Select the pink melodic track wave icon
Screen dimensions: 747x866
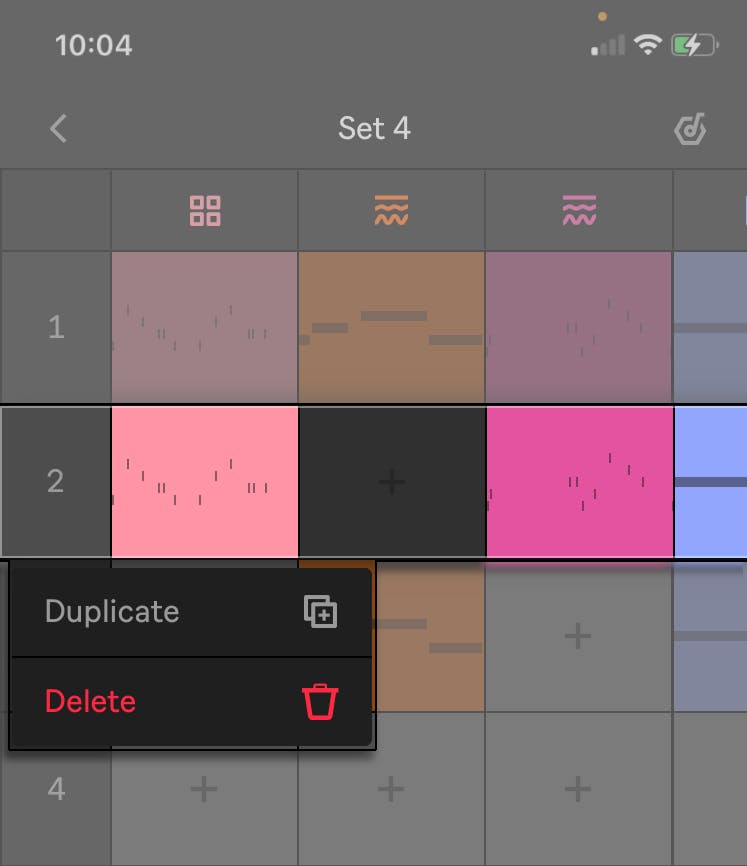coord(579,209)
